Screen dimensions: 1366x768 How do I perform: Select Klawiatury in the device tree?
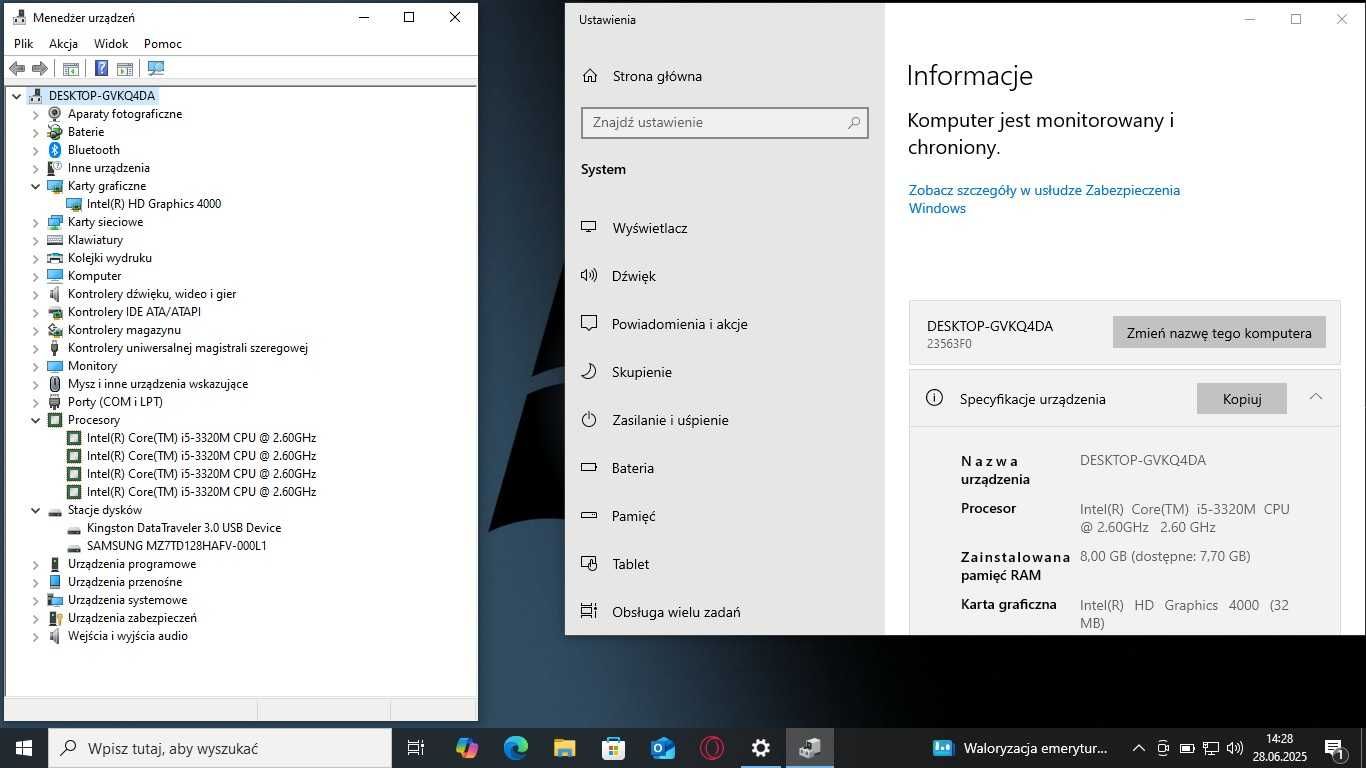click(95, 240)
